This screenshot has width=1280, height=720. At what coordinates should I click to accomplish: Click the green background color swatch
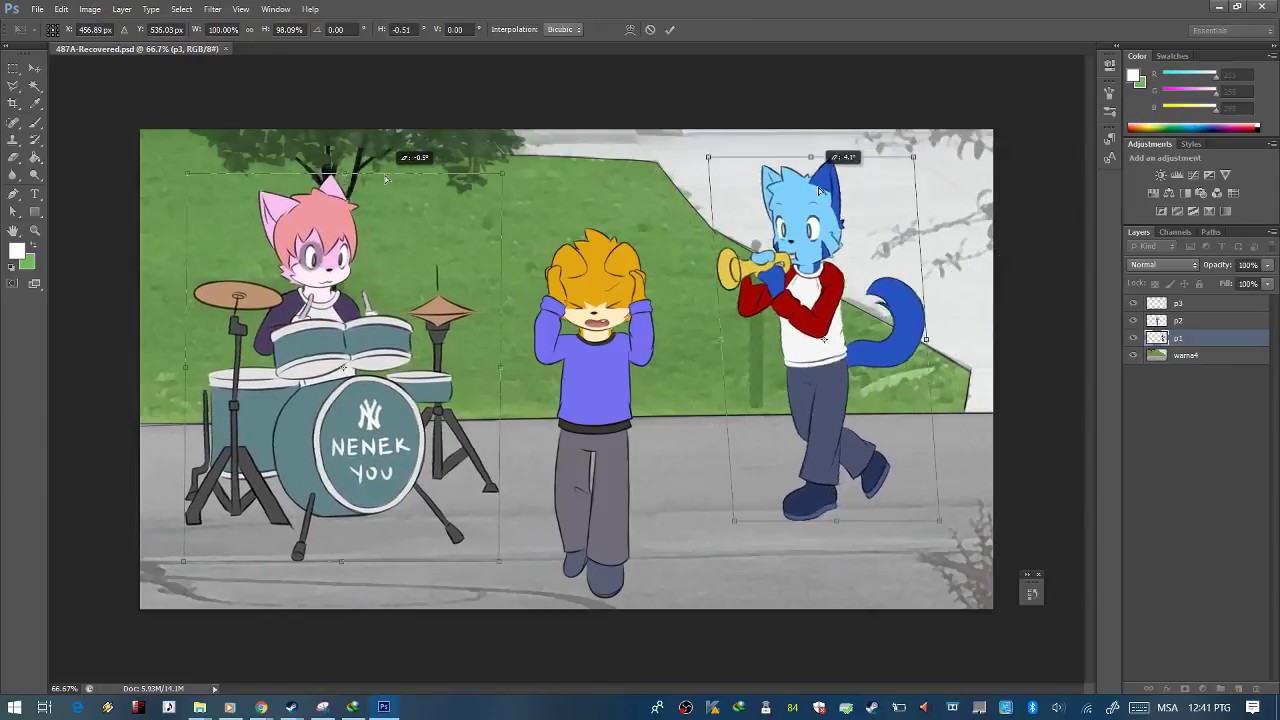[29, 263]
